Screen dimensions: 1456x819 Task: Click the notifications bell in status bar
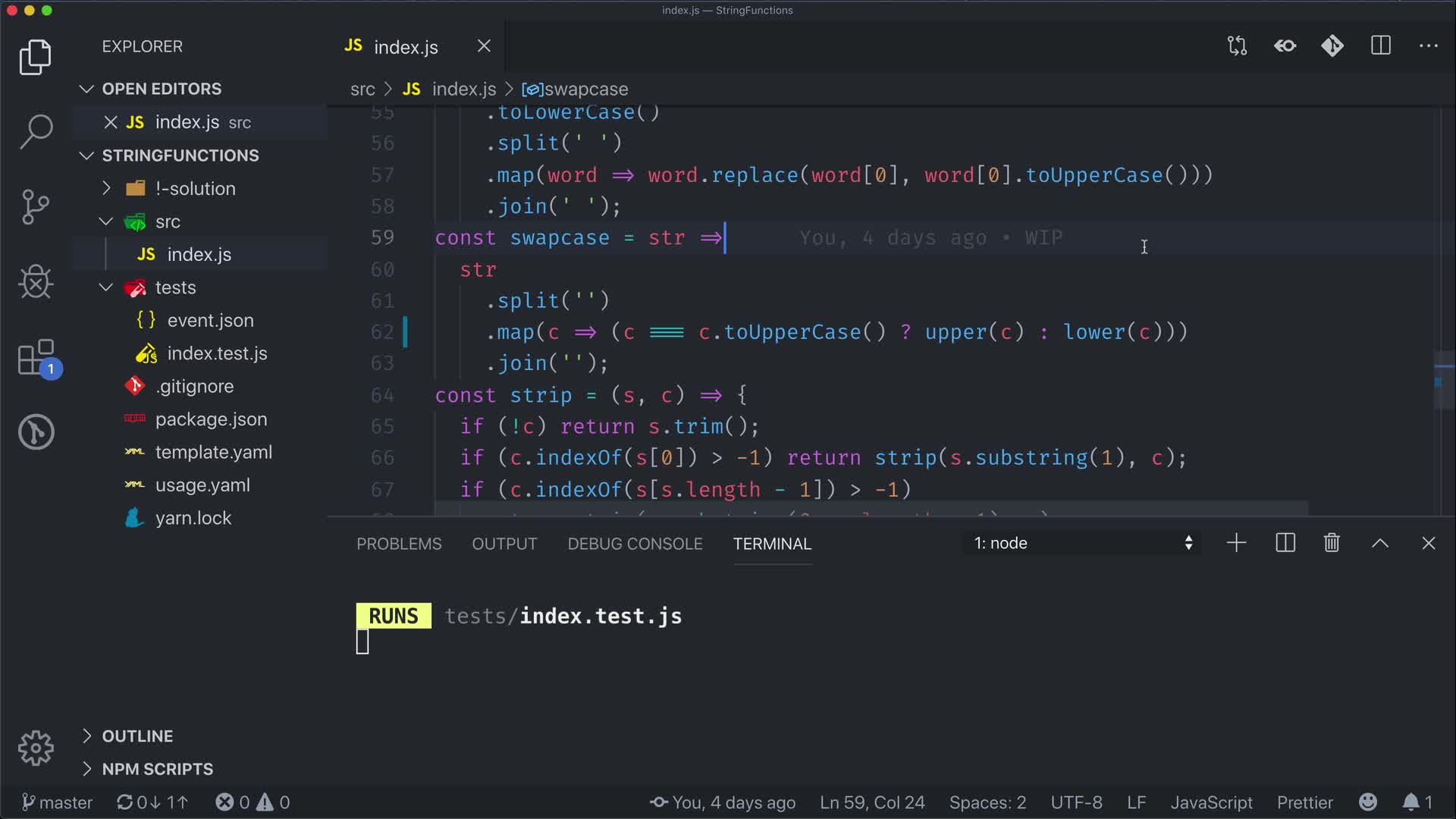[1410, 802]
